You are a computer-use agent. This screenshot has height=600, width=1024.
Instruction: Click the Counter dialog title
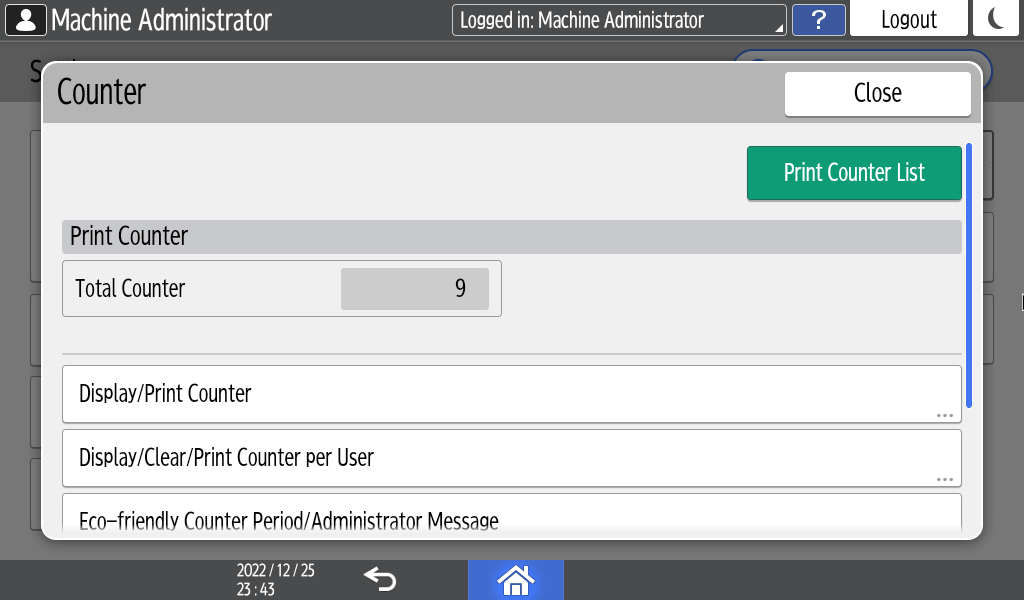pyautogui.click(x=101, y=92)
